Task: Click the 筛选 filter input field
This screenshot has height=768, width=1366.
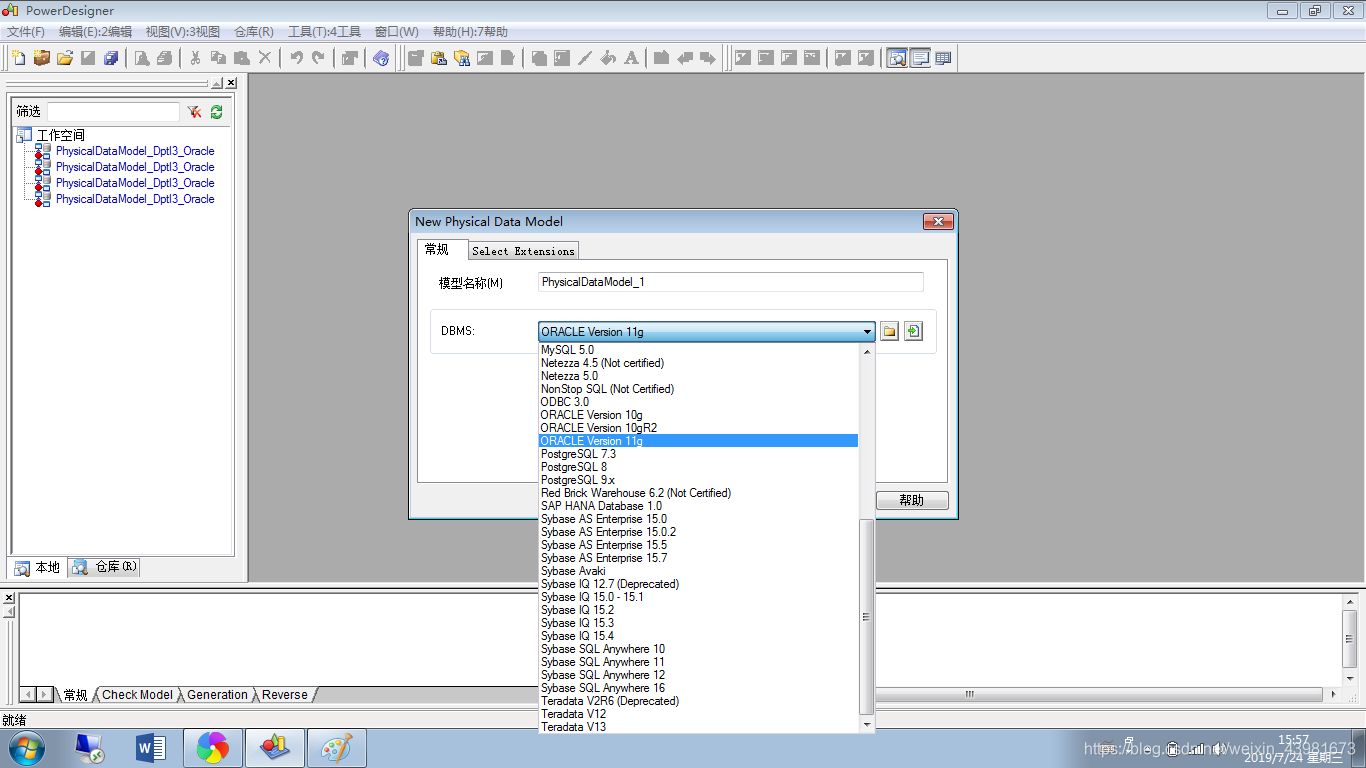Action: click(113, 112)
